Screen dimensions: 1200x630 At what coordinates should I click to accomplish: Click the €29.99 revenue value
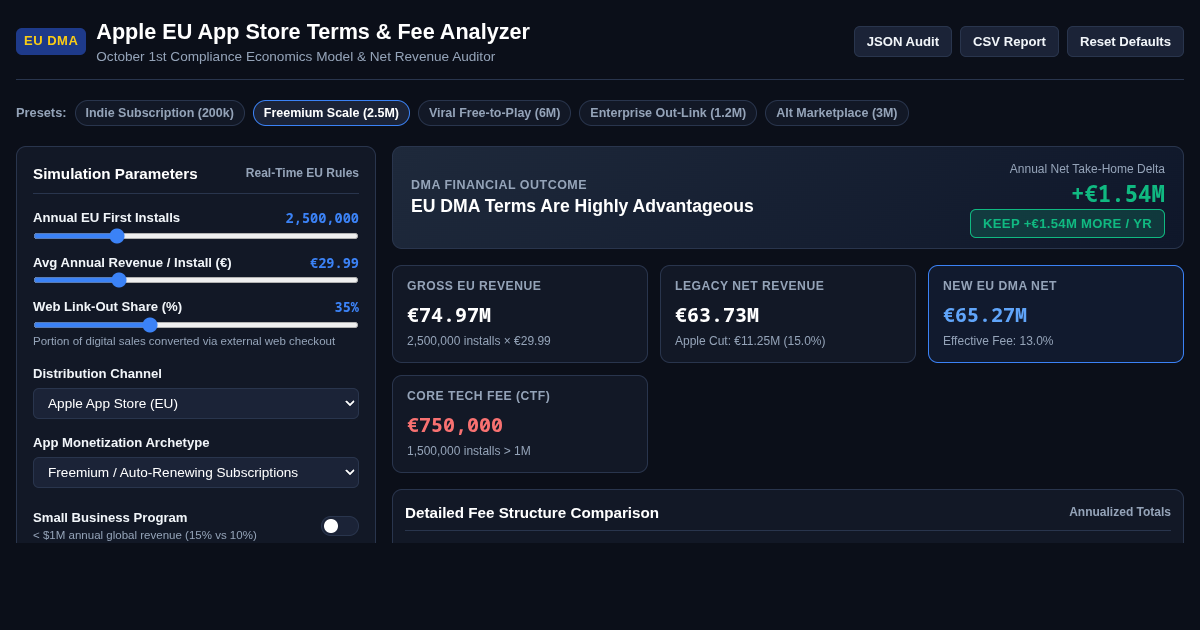334,263
